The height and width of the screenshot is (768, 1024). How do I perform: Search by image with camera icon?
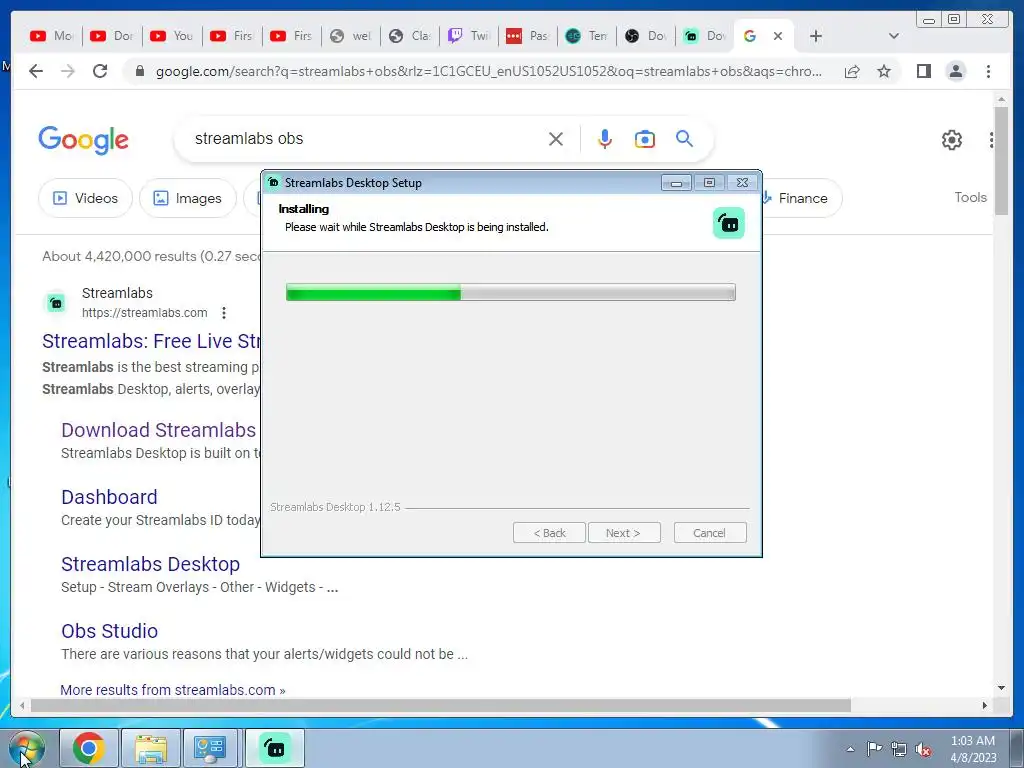click(x=645, y=139)
